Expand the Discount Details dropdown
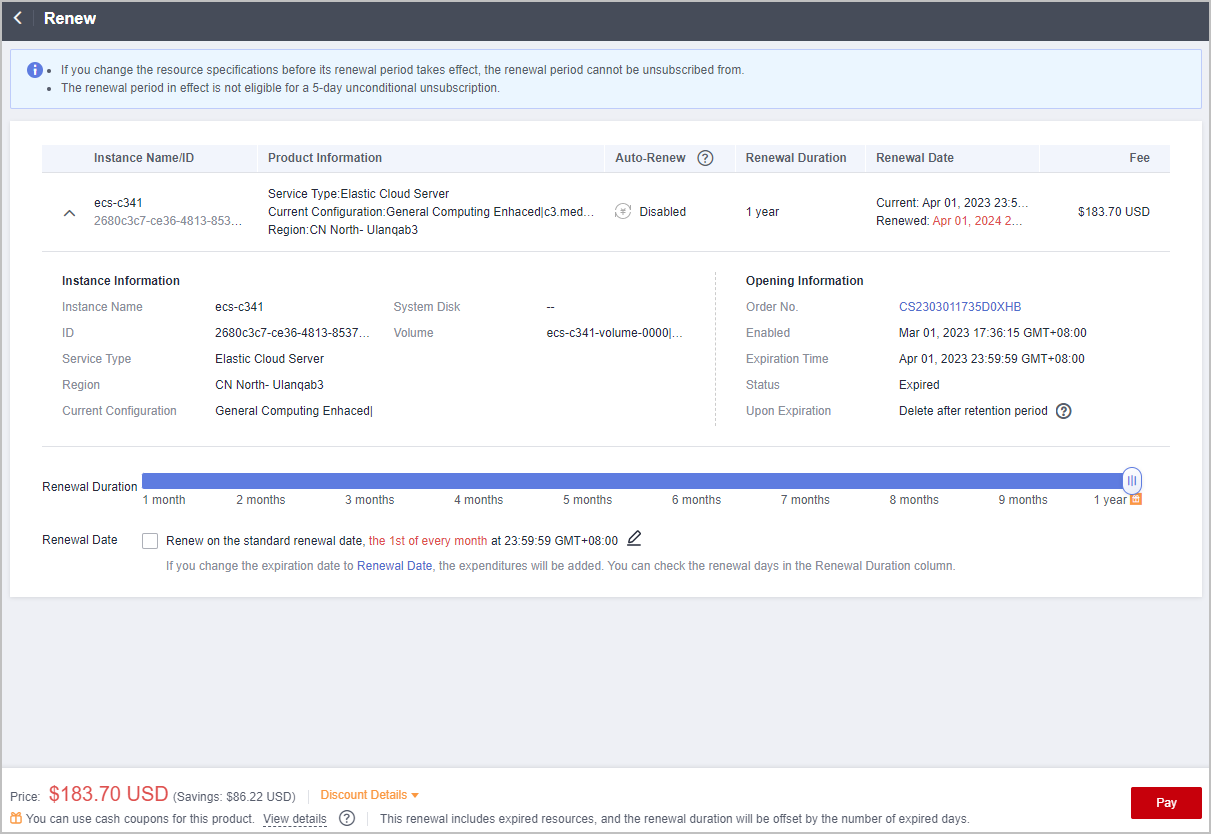The height and width of the screenshot is (834, 1211). (369, 795)
